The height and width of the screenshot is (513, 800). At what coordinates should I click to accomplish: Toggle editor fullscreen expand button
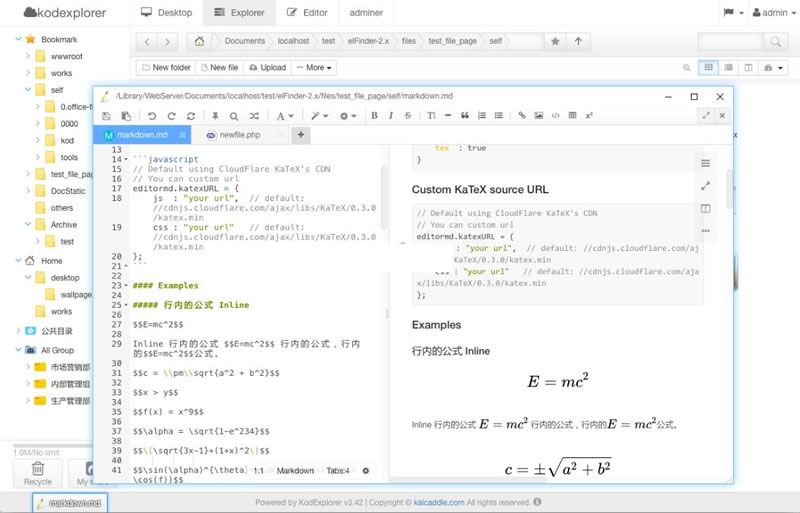click(706, 116)
